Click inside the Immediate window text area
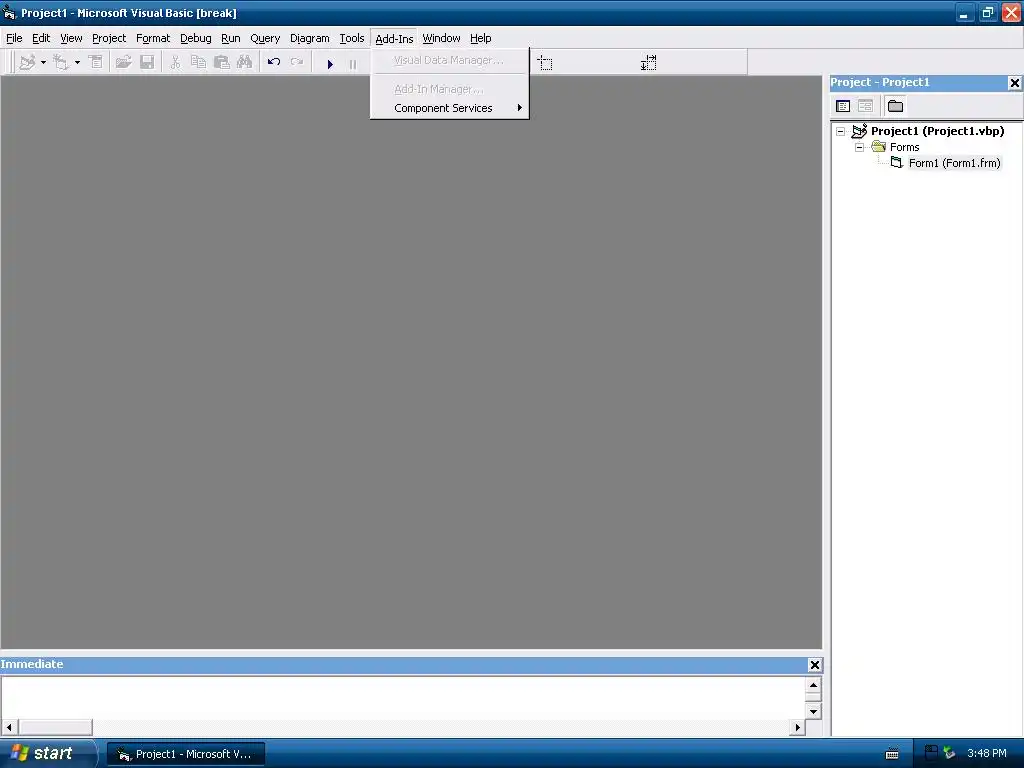 tap(403, 697)
